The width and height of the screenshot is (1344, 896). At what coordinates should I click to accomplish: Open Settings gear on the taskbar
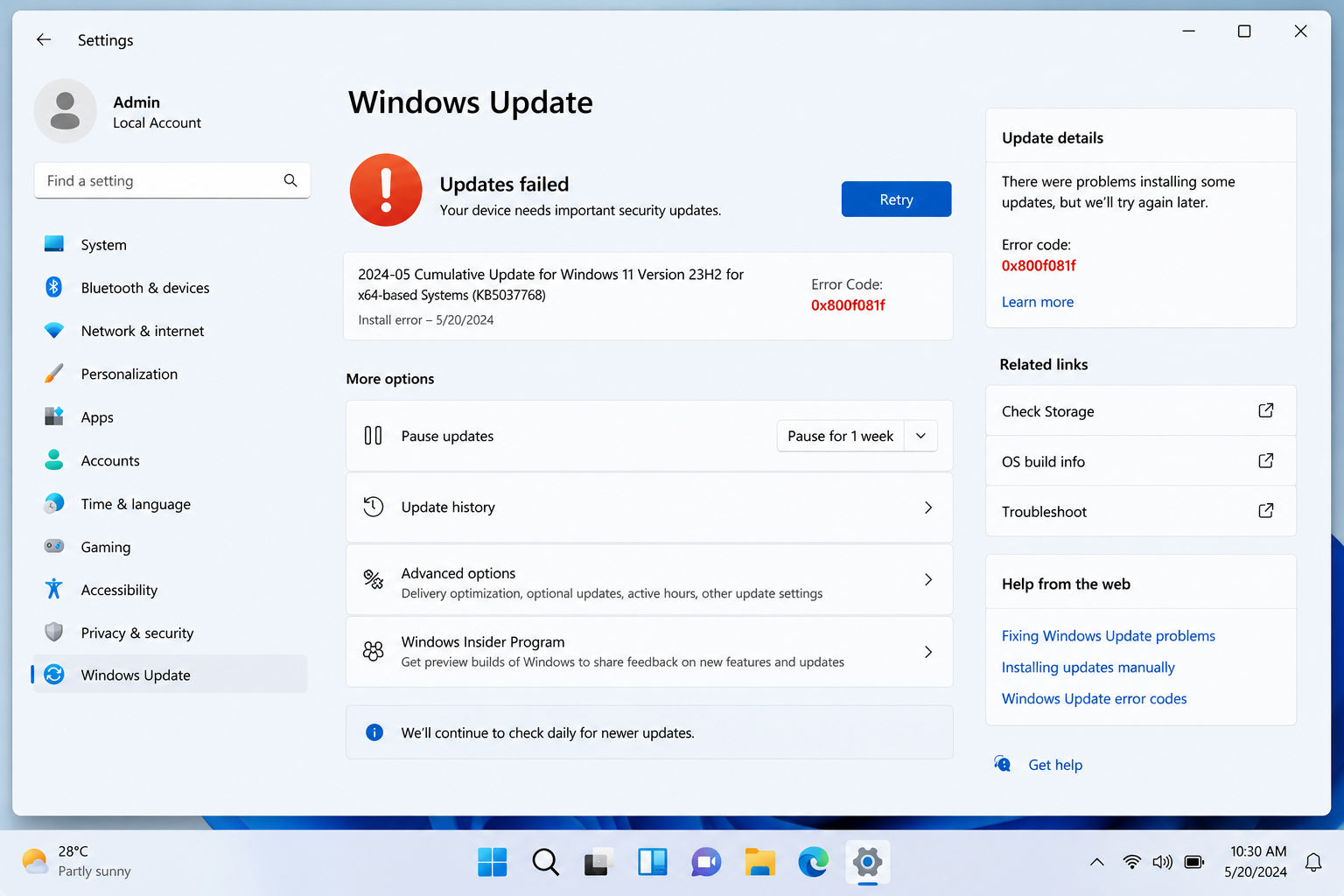867,862
